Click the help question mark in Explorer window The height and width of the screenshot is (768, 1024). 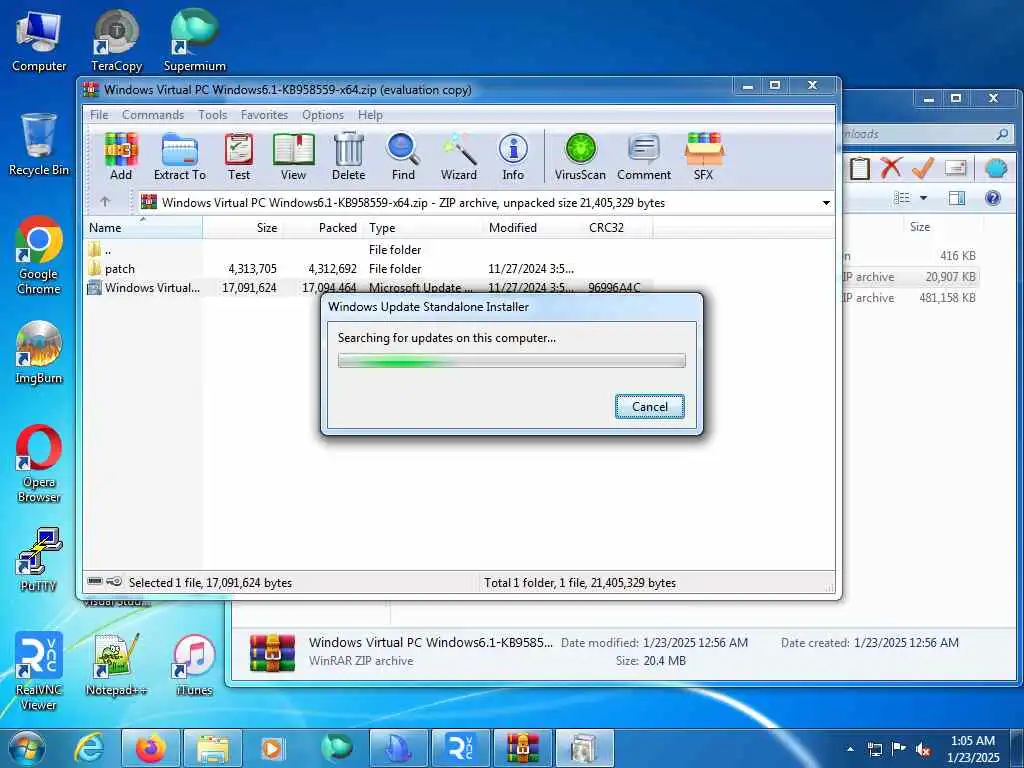(993, 197)
